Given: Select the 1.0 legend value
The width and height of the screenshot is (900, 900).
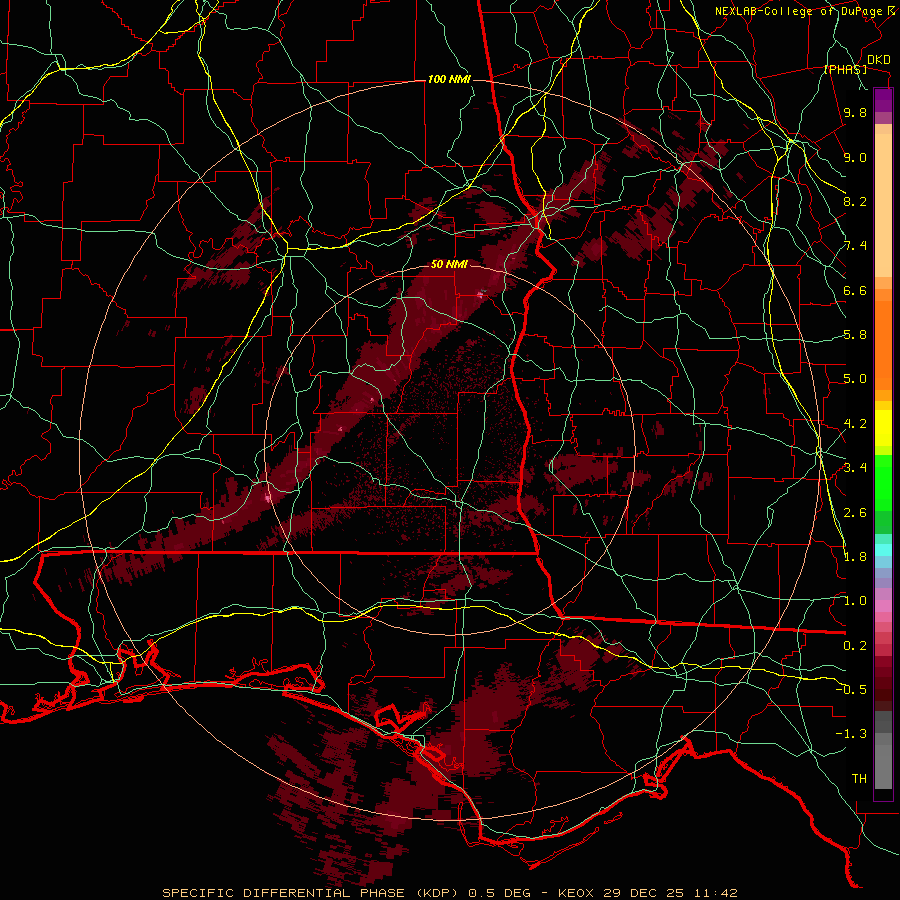Looking at the screenshot, I should (855, 601).
